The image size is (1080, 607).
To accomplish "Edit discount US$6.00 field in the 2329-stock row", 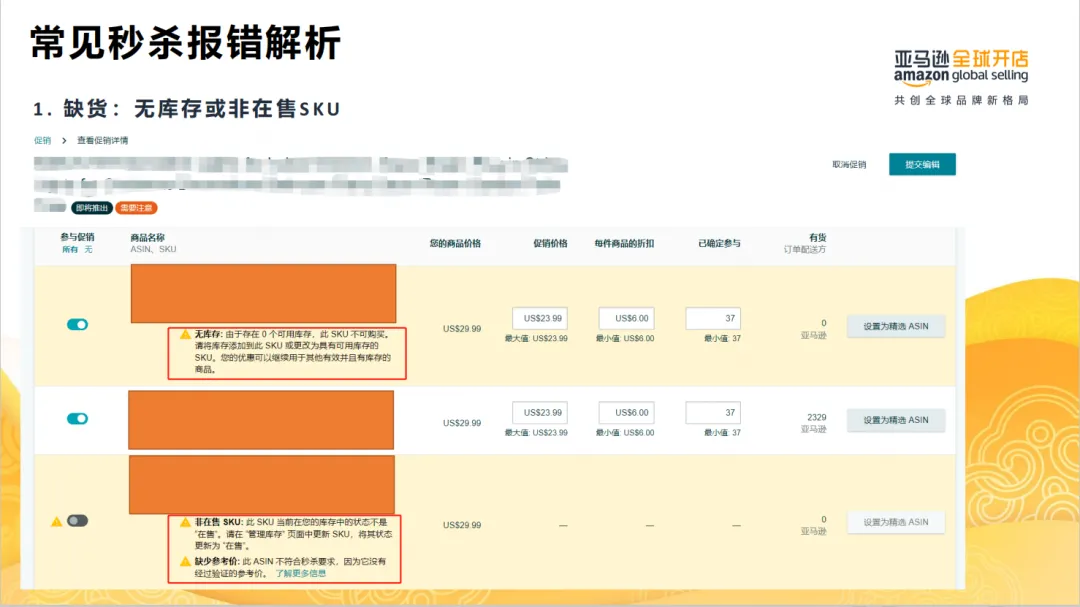I will pyautogui.click(x=626, y=413).
